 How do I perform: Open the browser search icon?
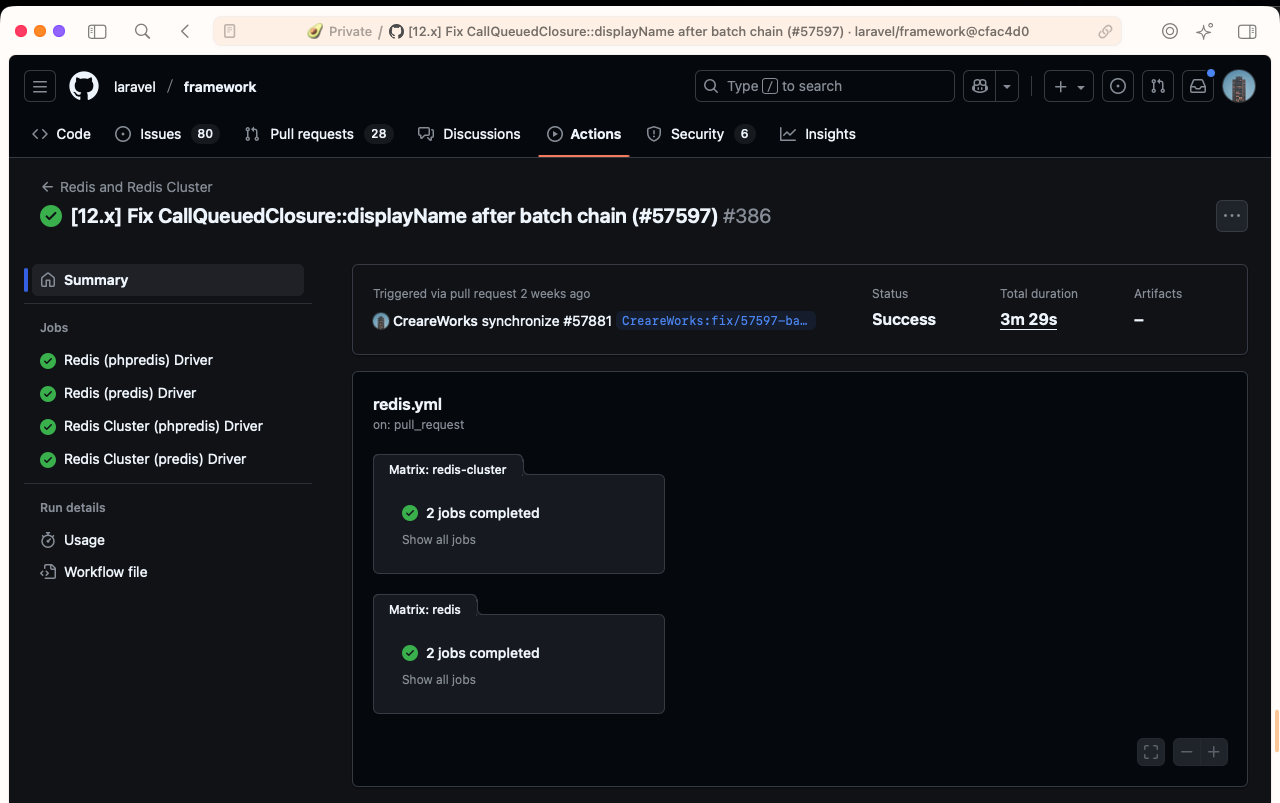coord(143,31)
